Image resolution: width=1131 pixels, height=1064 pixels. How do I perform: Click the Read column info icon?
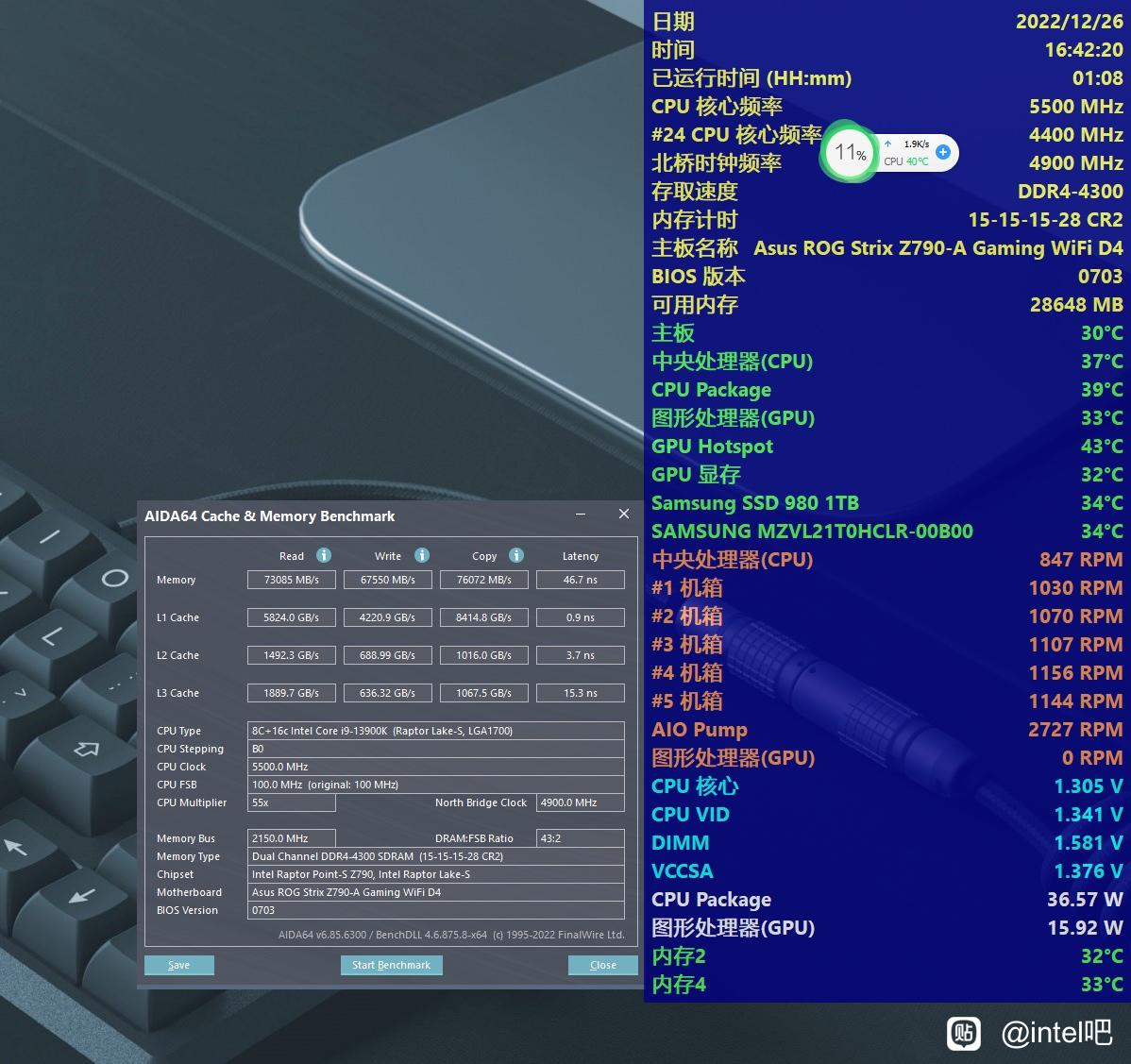click(324, 555)
